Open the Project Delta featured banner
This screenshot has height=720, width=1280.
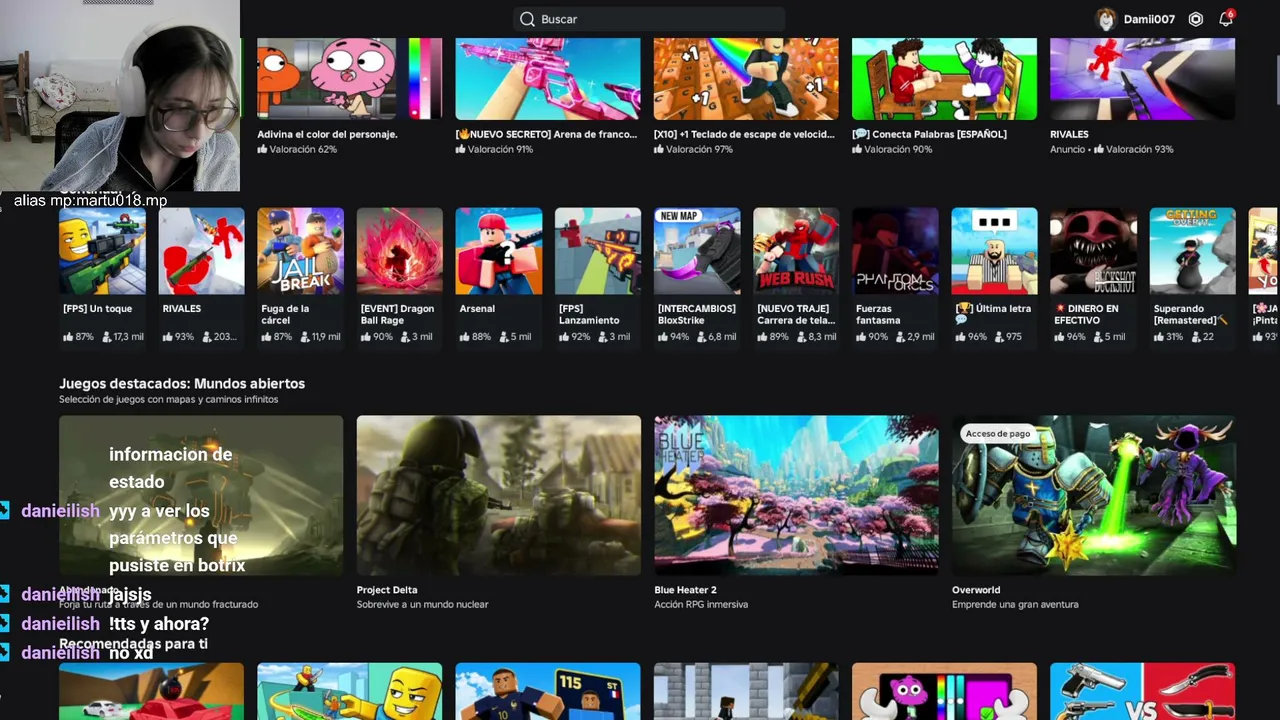(499, 495)
